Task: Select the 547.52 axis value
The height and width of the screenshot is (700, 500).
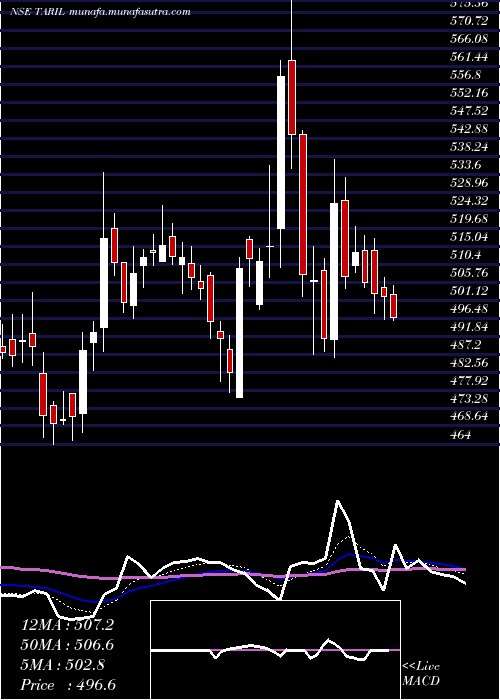Action: 468,110
